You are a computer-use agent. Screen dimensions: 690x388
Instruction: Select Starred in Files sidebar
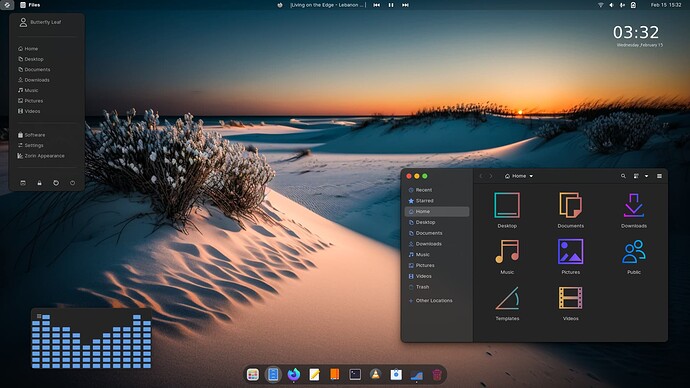pyautogui.click(x=437, y=201)
